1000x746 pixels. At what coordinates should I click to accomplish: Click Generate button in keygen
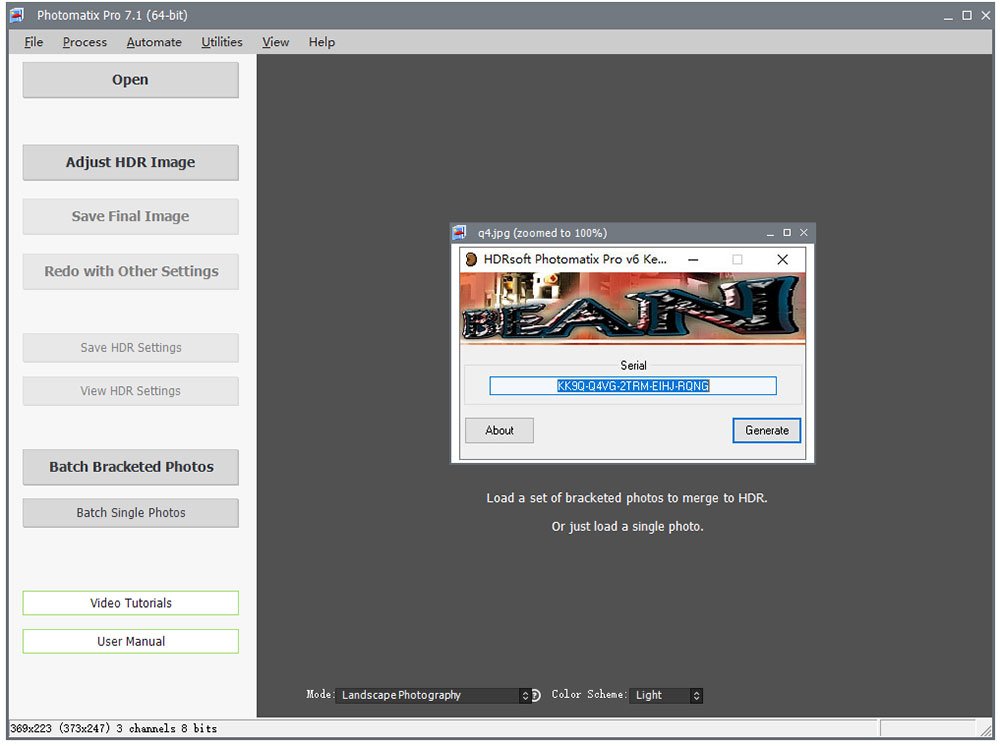(x=767, y=430)
